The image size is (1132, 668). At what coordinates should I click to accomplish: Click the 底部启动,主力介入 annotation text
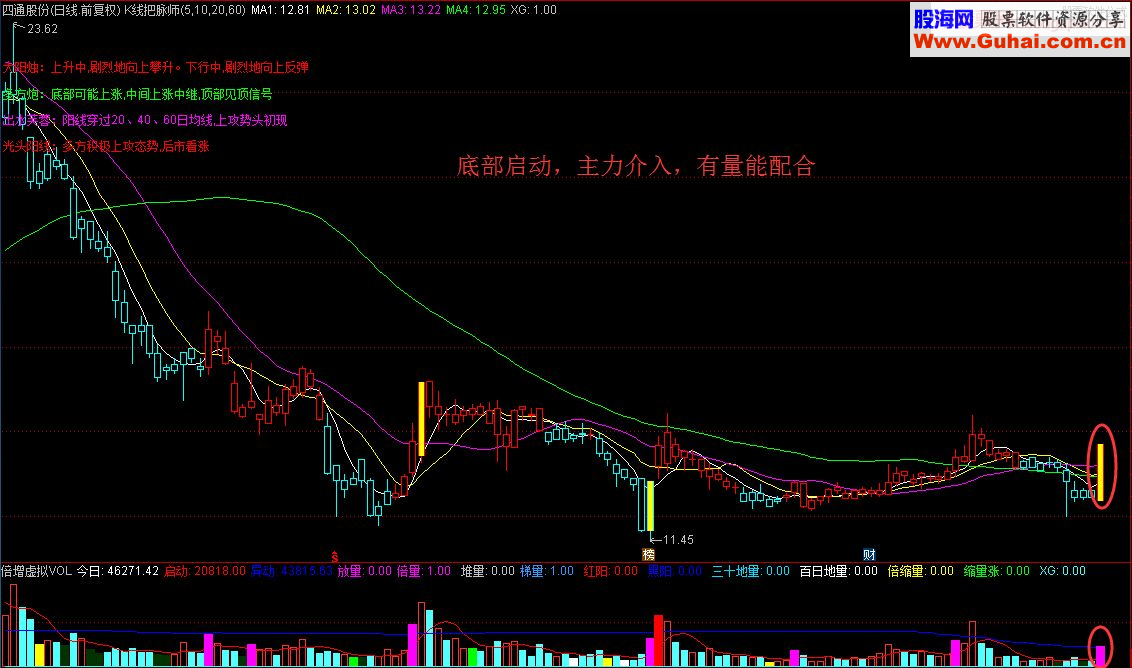coord(636,165)
